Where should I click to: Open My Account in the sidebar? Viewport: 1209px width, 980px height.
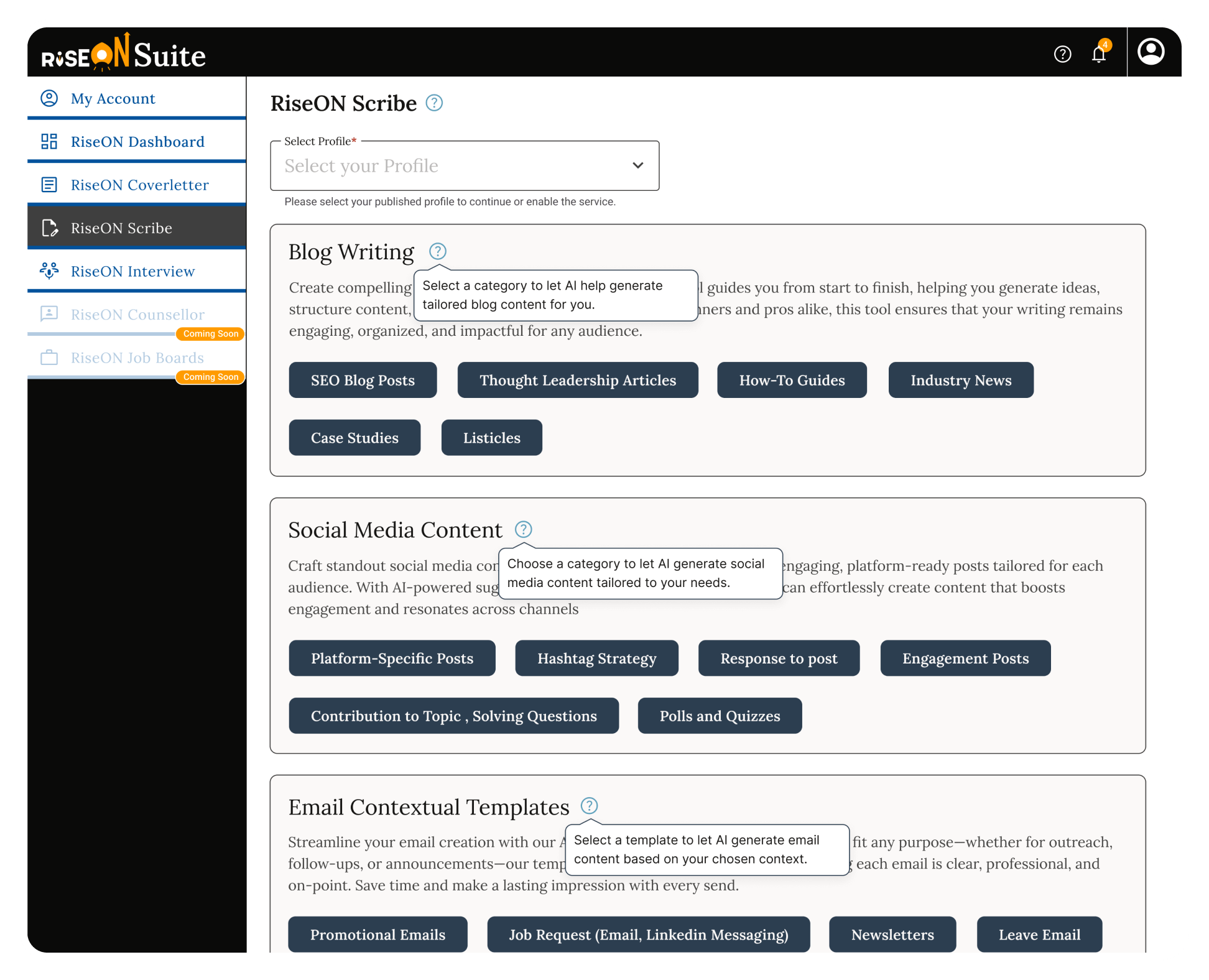137,98
